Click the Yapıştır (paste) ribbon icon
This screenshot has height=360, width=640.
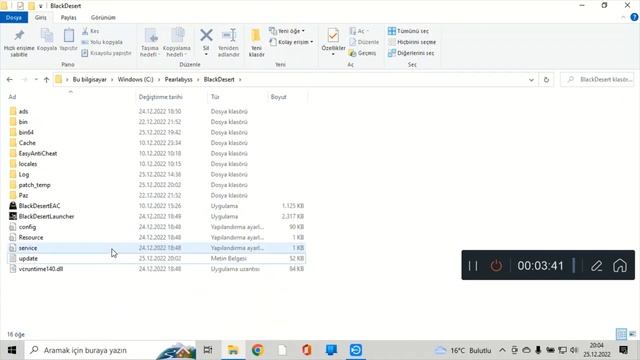(x=69, y=40)
